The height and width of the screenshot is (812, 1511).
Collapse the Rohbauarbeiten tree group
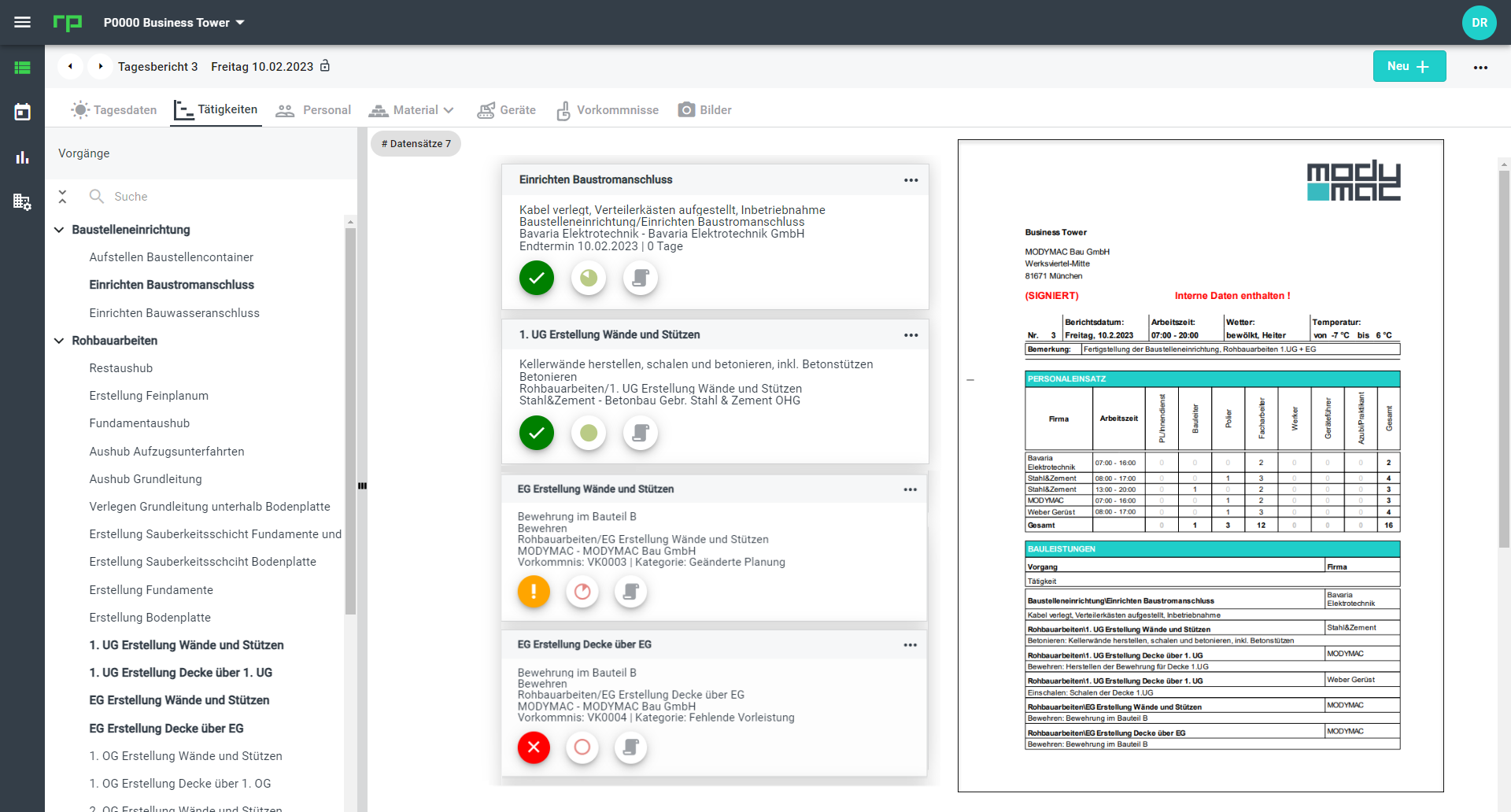(59, 341)
